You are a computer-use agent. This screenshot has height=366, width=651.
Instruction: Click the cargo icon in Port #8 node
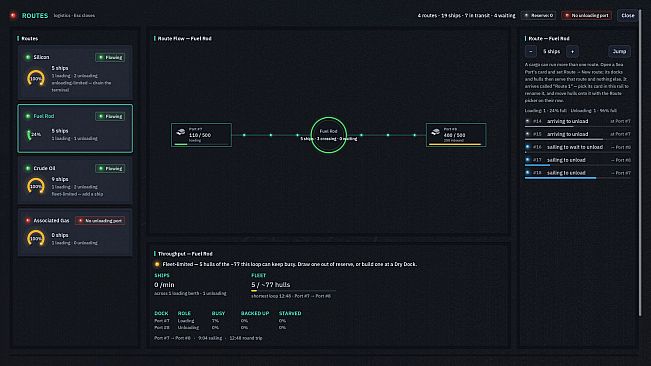click(x=435, y=132)
